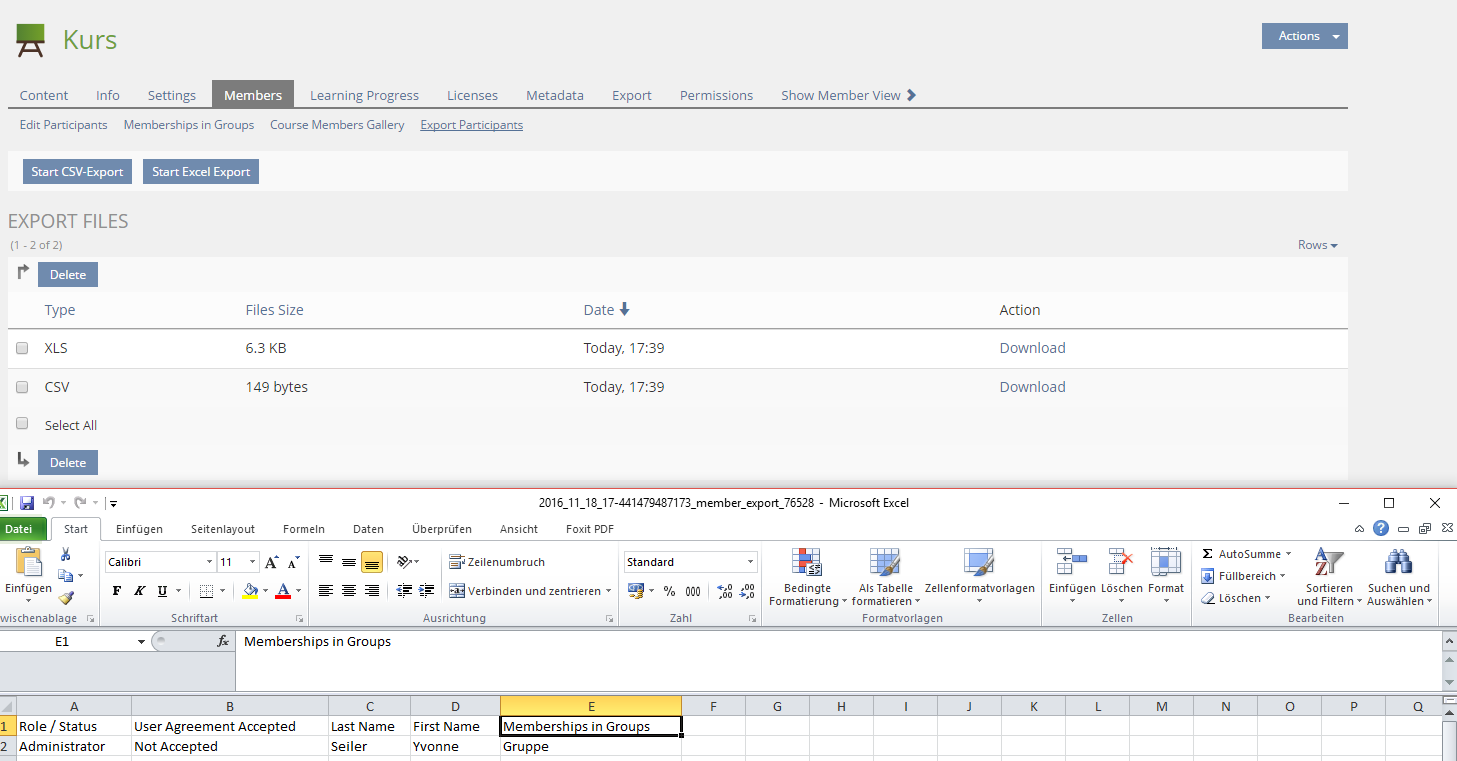Click the cut scissors icon
The width and height of the screenshot is (1457, 761).
click(x=66, y=554)
